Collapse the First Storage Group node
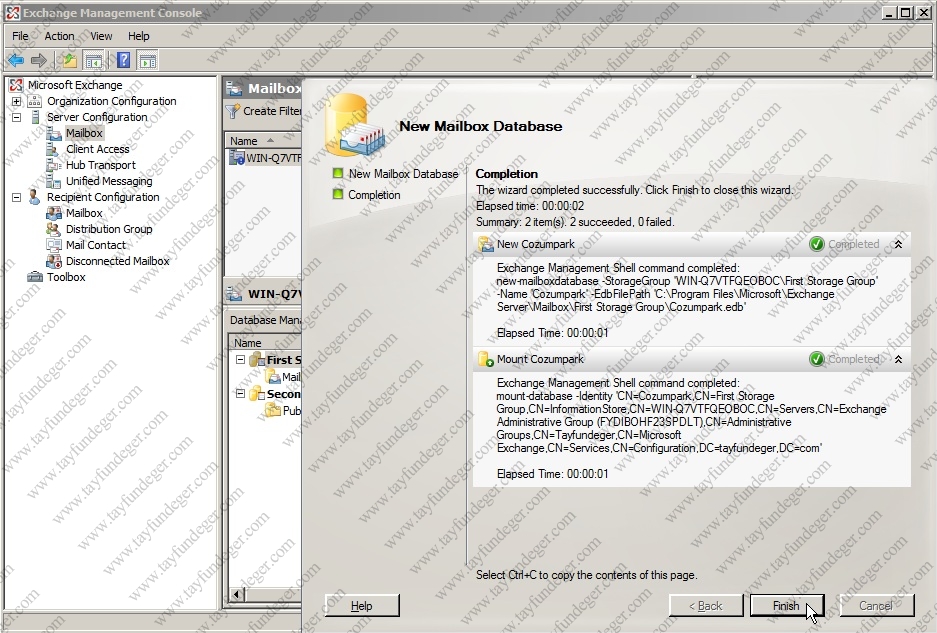 coord(240,359)
